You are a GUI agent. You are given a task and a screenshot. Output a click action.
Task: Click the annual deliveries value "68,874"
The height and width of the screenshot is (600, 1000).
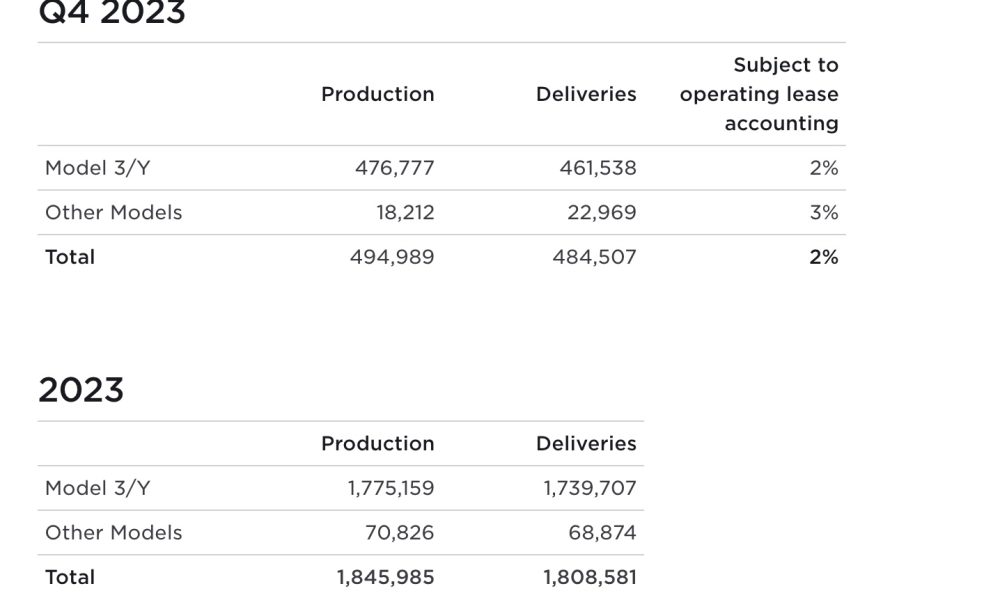[603, 533]
